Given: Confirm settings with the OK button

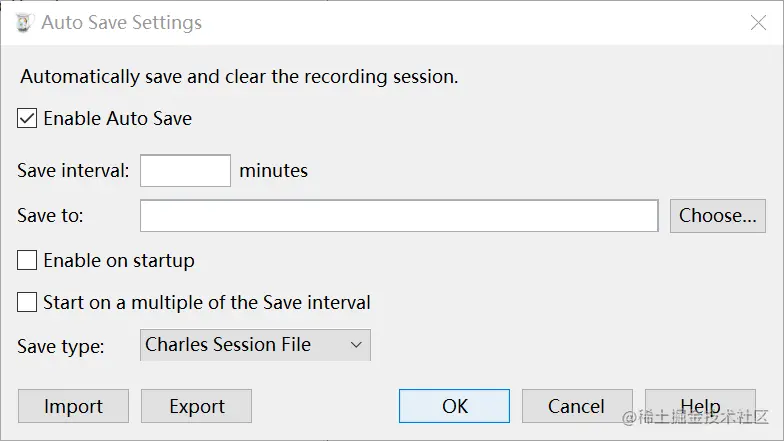Looking at the screenshot, I should point(454,406).
